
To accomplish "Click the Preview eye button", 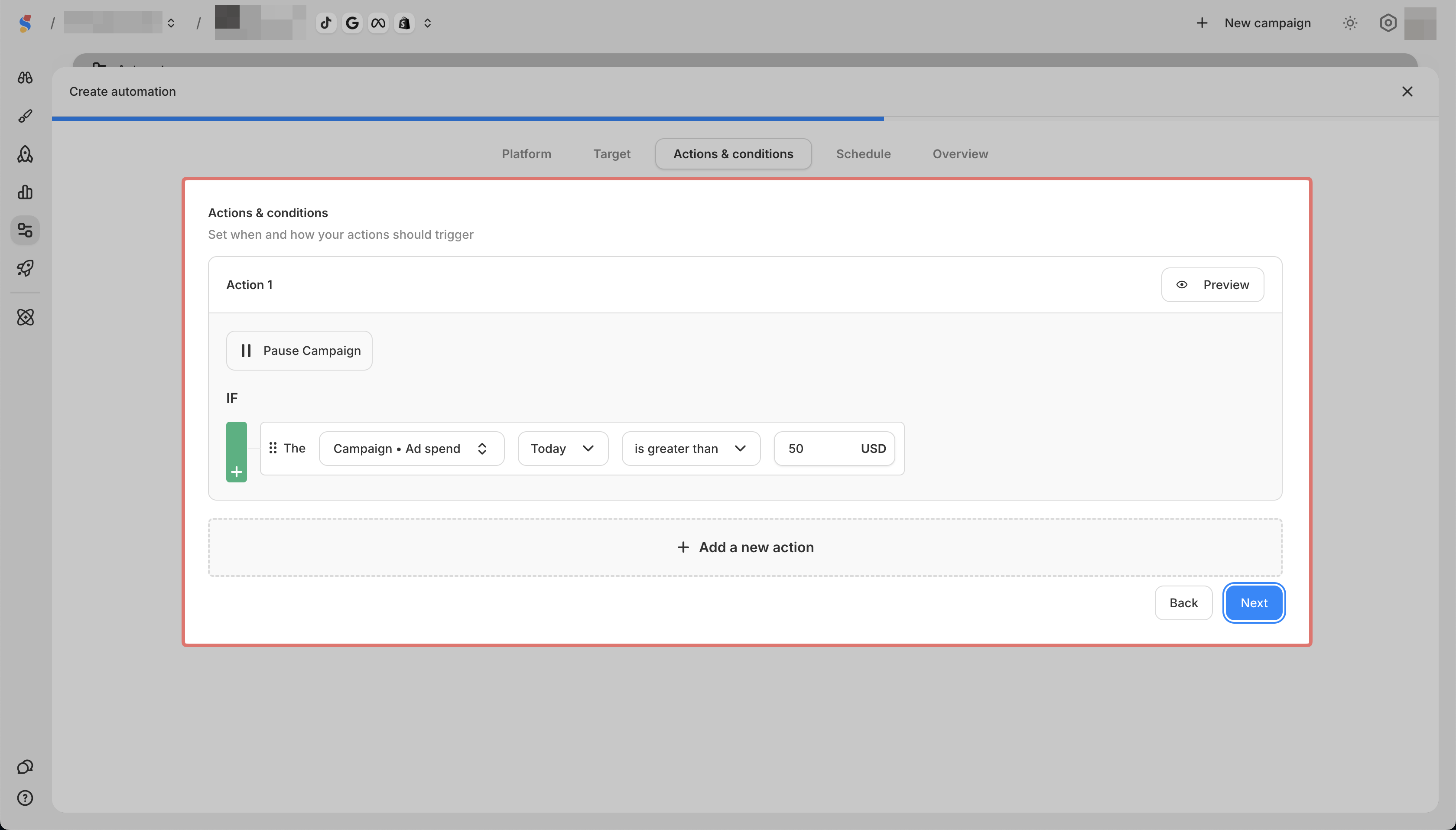I will click(x=1212, y=284).
